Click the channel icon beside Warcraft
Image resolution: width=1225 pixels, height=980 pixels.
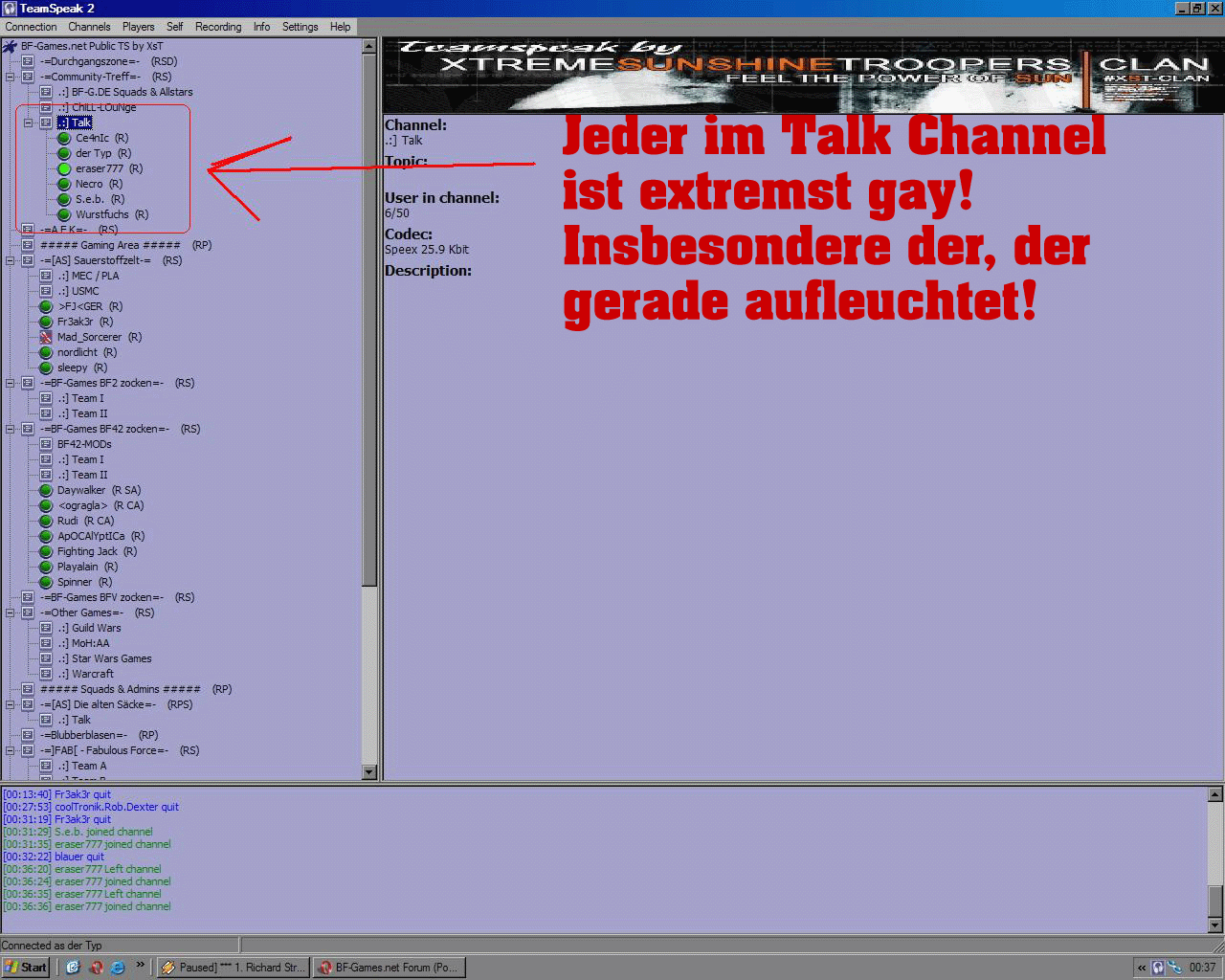(46, 674)
